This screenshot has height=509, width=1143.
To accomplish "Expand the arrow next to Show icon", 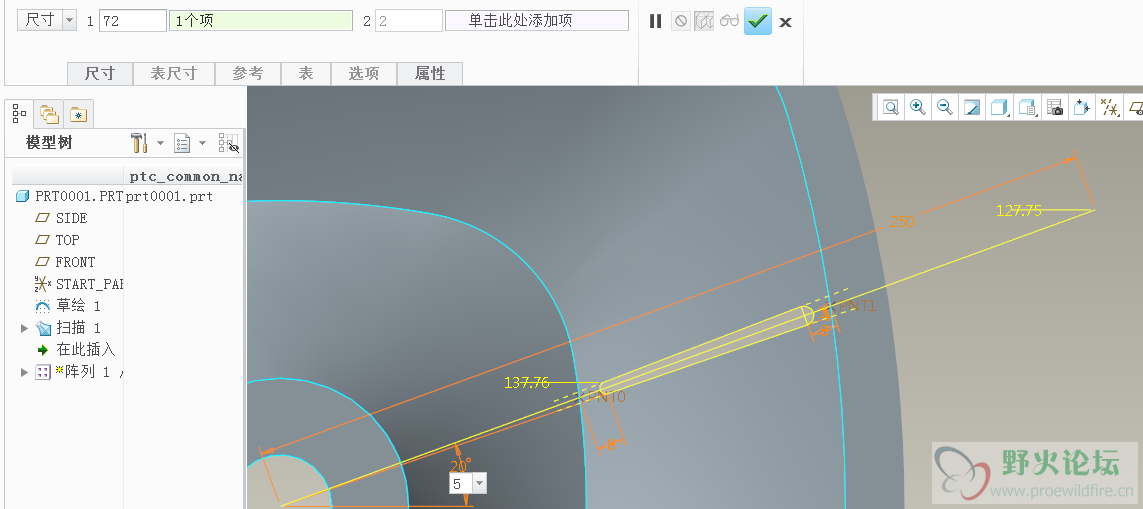I will [203, 143].
